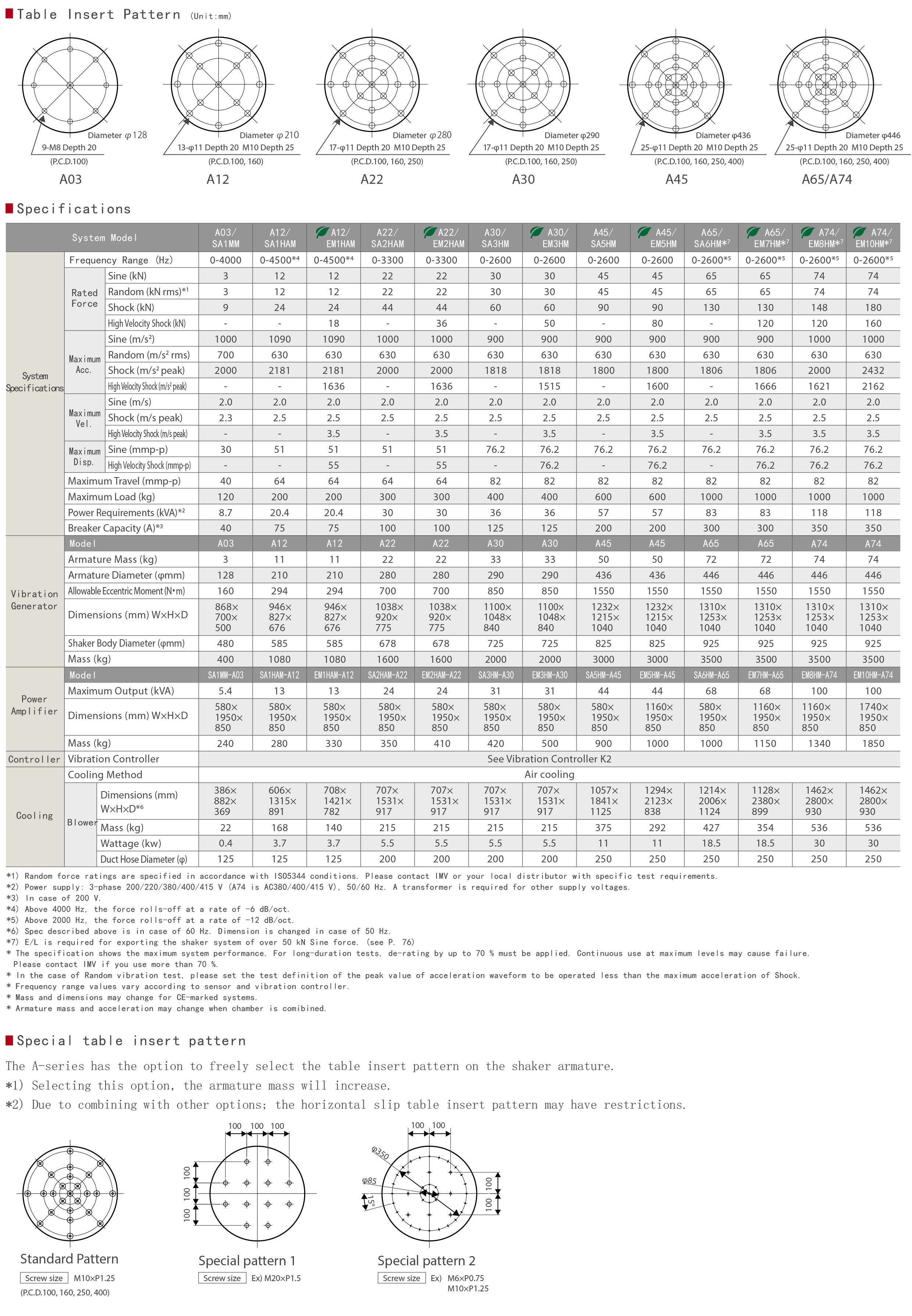
Task: Click the amplifier mass value '1850'
Action: [873, 743]
